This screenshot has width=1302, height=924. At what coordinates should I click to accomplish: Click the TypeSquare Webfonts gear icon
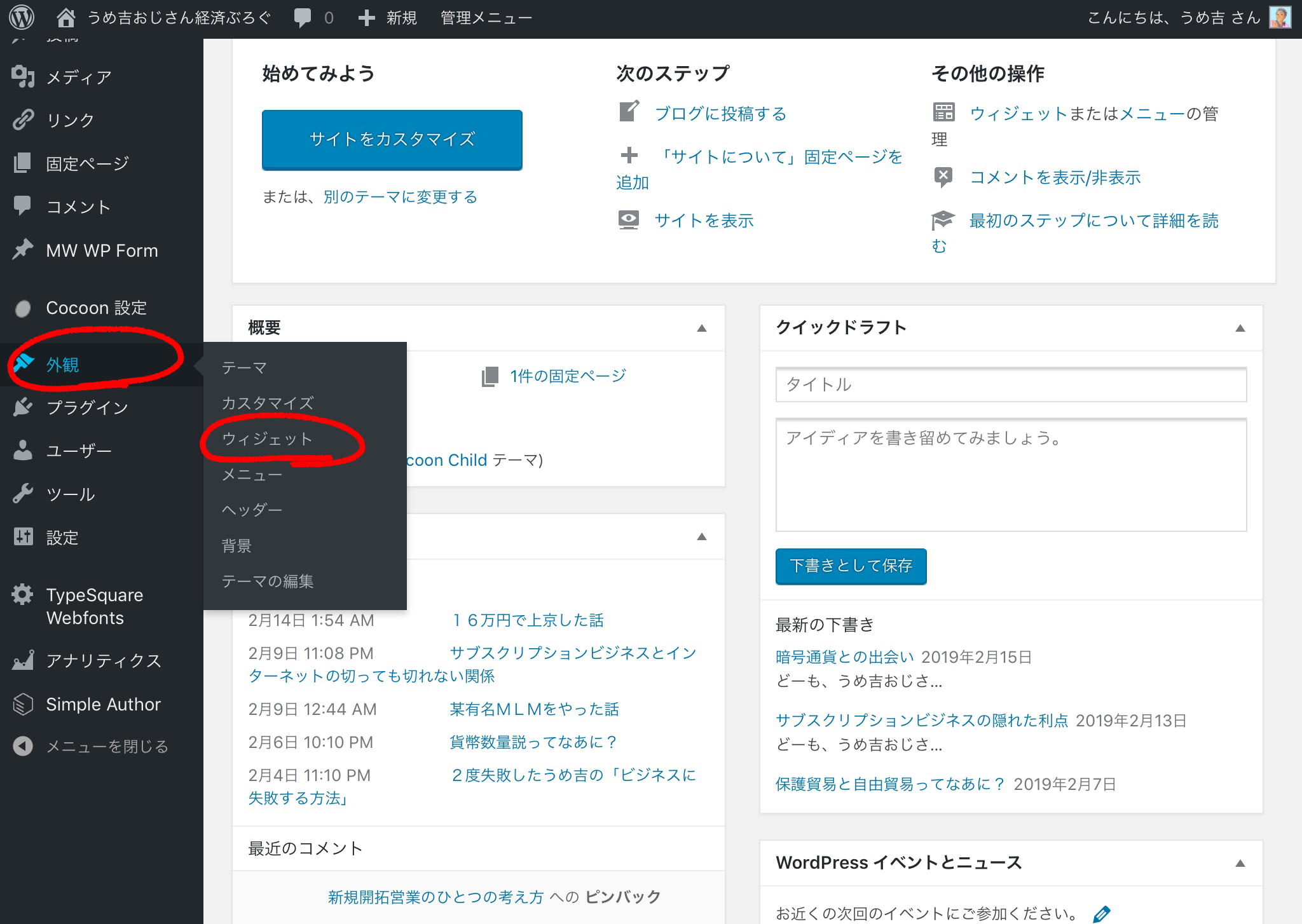tap(23, 595)
